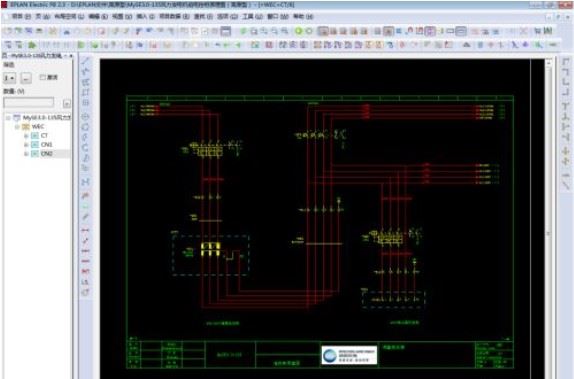Select the Rectangle drawing tool
This screenshot has height=379, width=574.
pyautogui.click(x=86, y=92)
